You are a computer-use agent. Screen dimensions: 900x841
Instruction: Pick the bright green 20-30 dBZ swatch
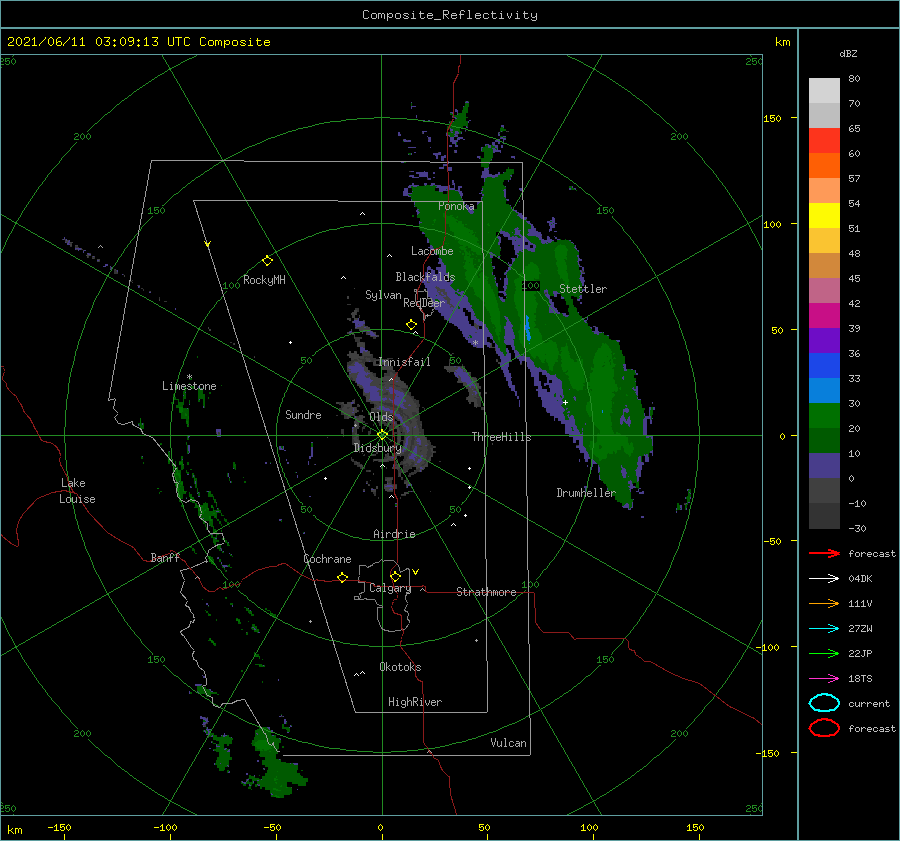coord(824,416)
